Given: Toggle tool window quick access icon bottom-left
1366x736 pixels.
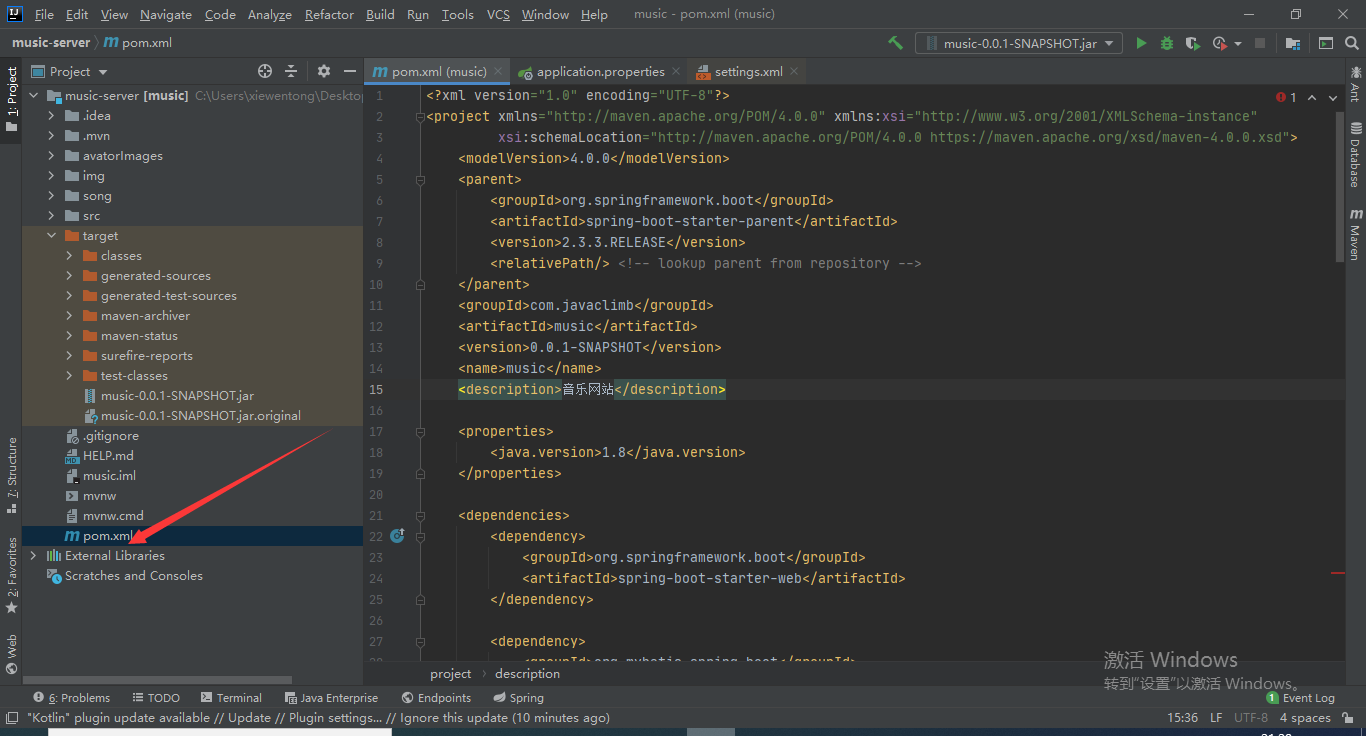Looking at the screenshot, I should point(11,717).
